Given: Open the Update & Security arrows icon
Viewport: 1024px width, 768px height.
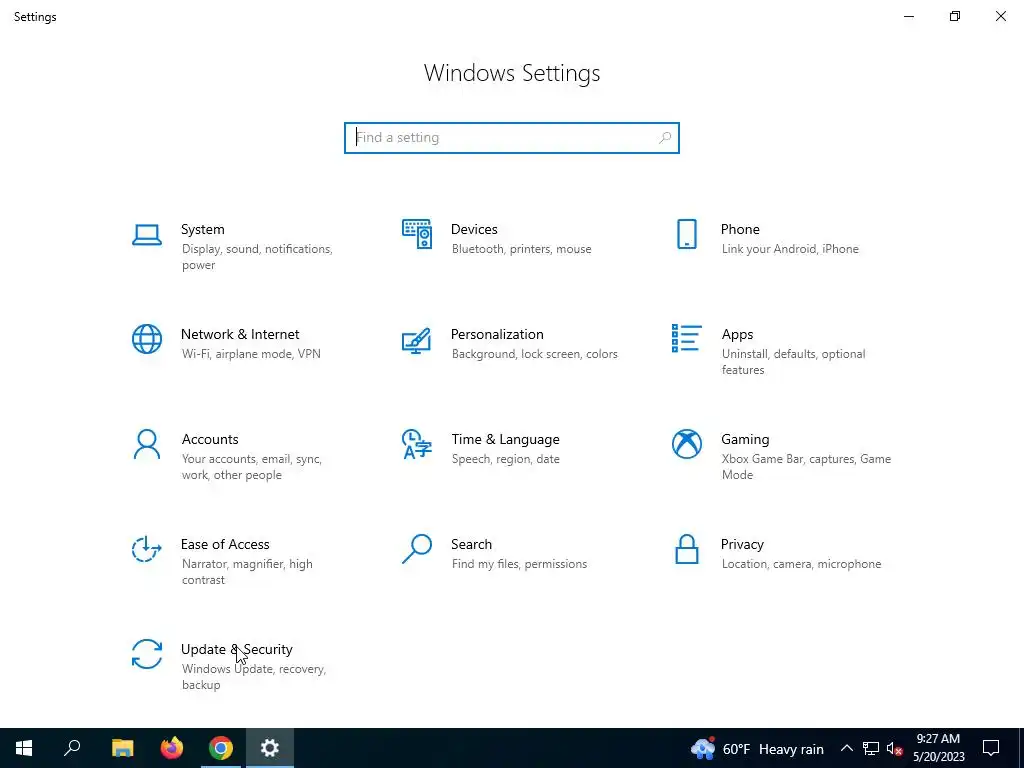Looking at the screenshot, I should click(x=147, y=654).
